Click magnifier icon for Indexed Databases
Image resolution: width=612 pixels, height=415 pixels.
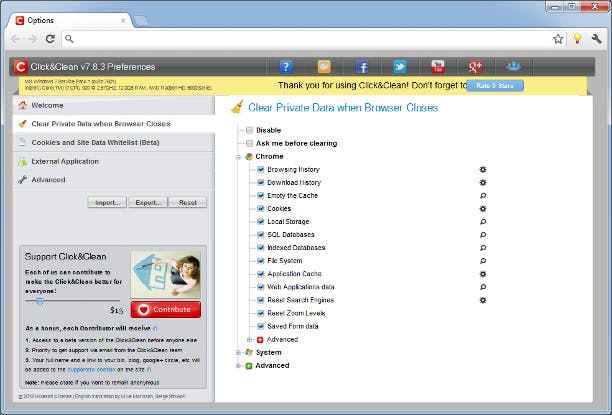483,248
